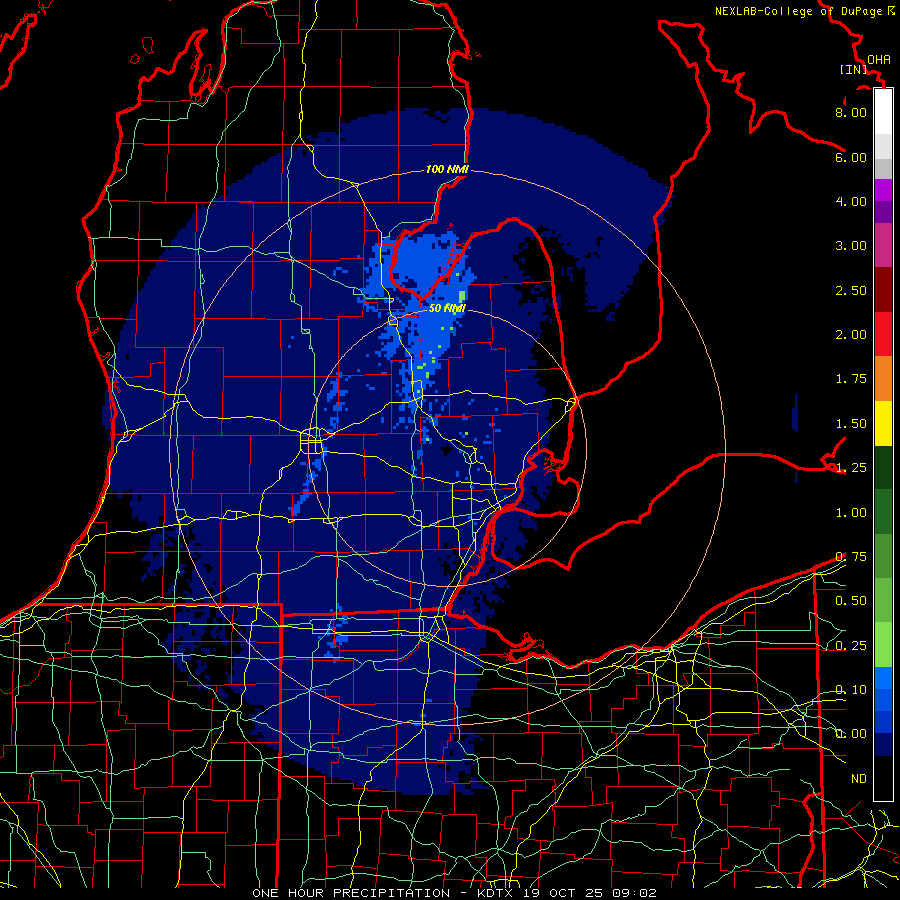The width and height of the screenshot is (900, 900).
Task: Click the 0.25 scale value
Action: [851, 646]
